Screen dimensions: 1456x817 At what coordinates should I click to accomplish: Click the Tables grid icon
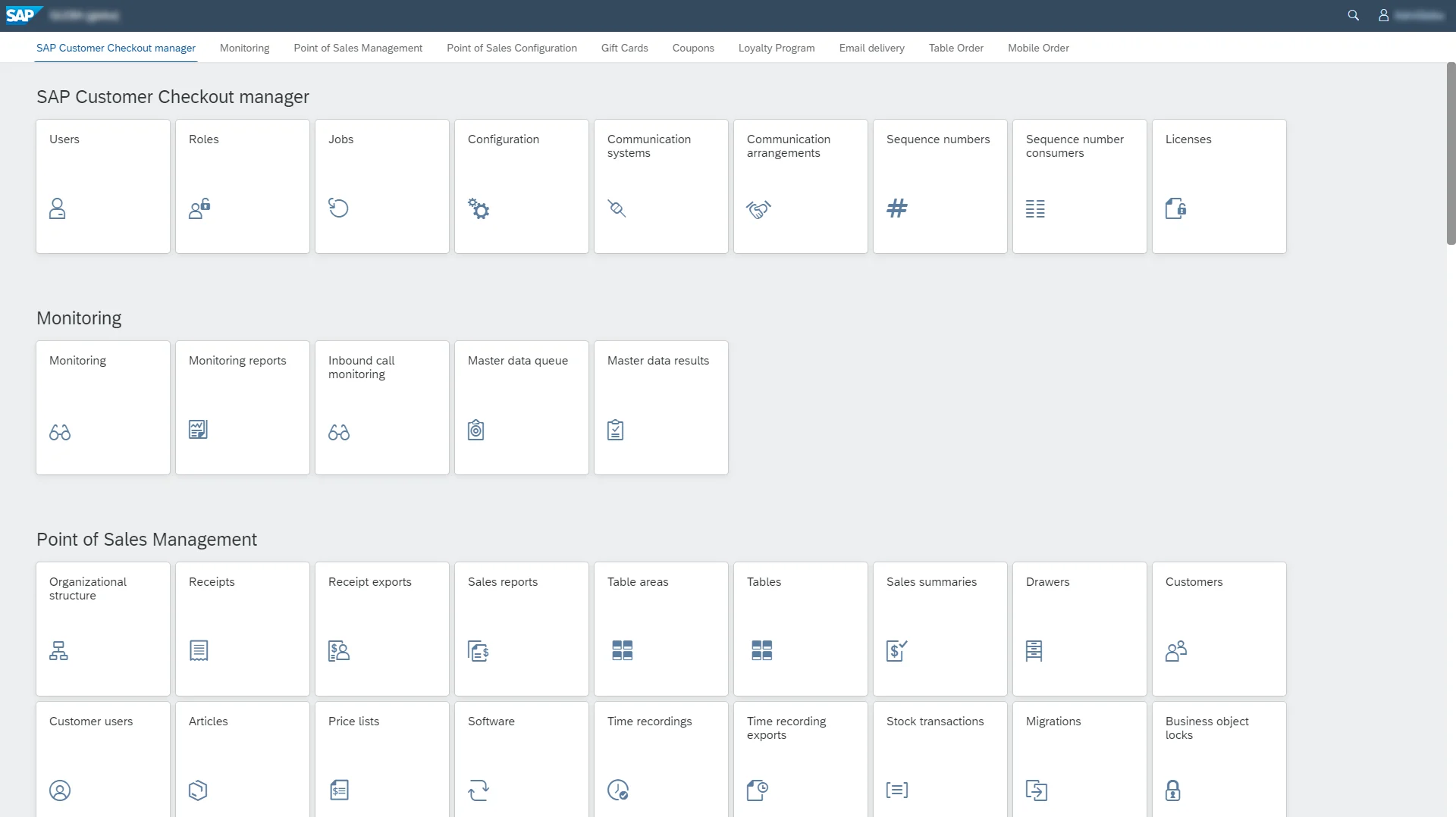point(762,650)
